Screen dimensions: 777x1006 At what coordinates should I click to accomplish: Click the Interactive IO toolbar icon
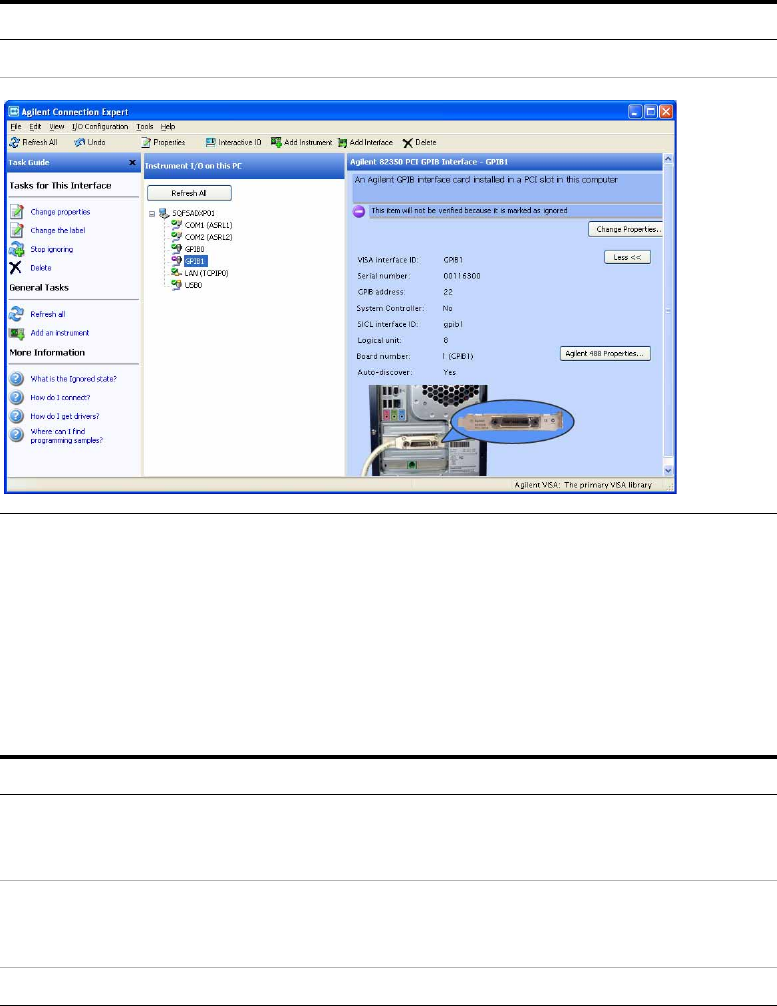[x=210, y=142]
